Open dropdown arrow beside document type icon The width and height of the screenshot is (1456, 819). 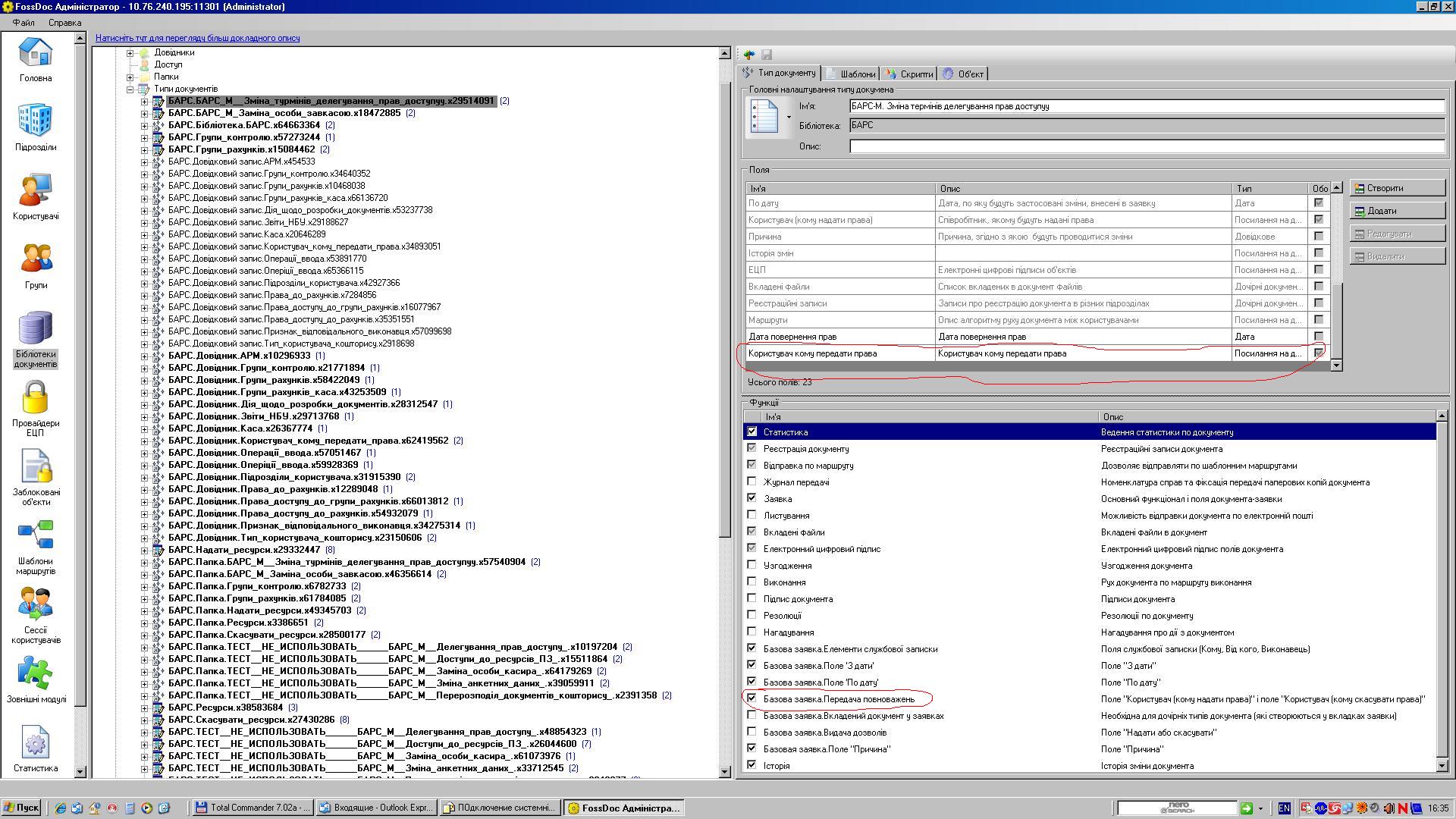coord(789,118)
